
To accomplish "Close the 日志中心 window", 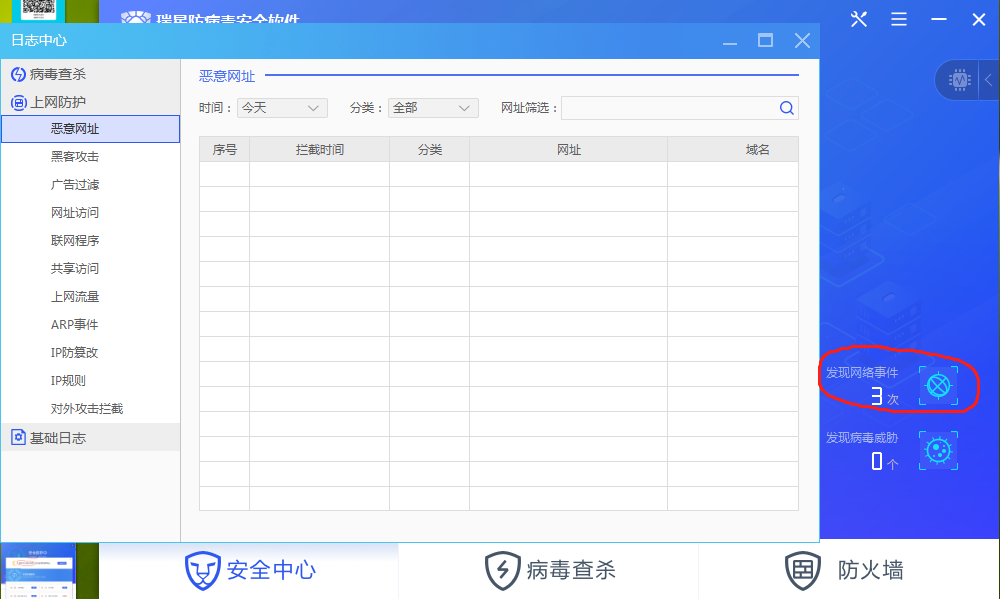I will pyautogui.click(x=802, y=41).
